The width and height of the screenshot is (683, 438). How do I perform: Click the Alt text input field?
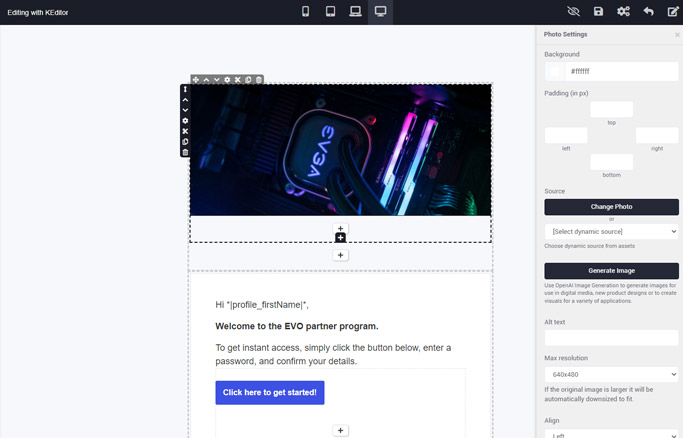[x=611, y=338]
